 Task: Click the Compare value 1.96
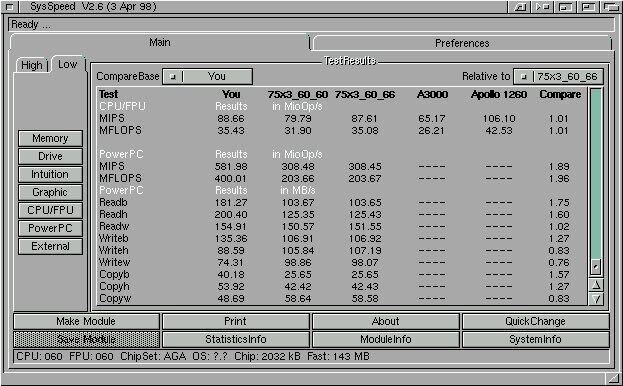pos(559,179)
